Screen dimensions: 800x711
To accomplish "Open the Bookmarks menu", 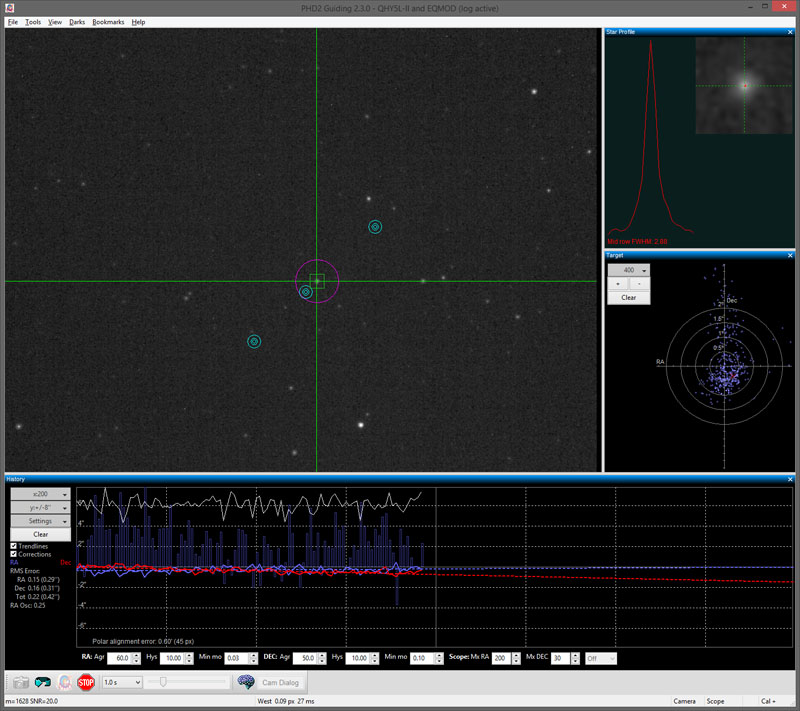I will click(x=108, y=21).
